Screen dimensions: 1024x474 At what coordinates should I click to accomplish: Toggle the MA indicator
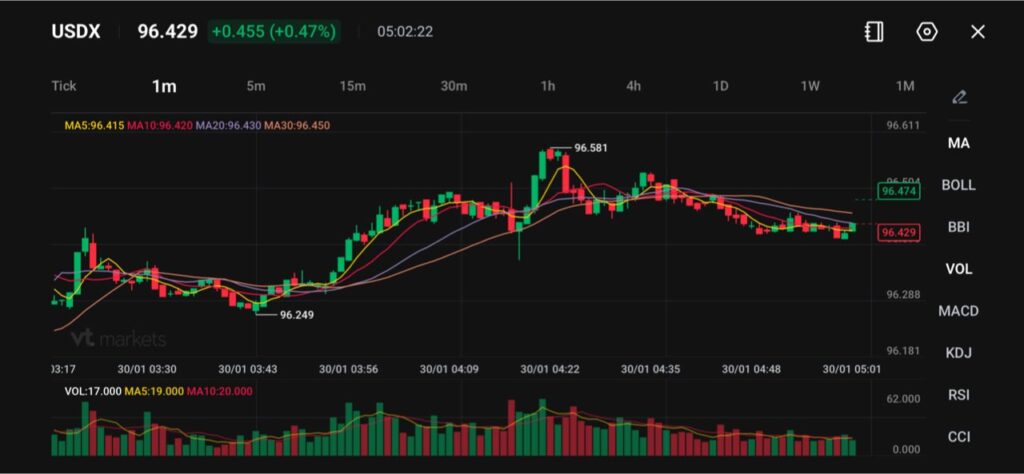tap(958, 143)
